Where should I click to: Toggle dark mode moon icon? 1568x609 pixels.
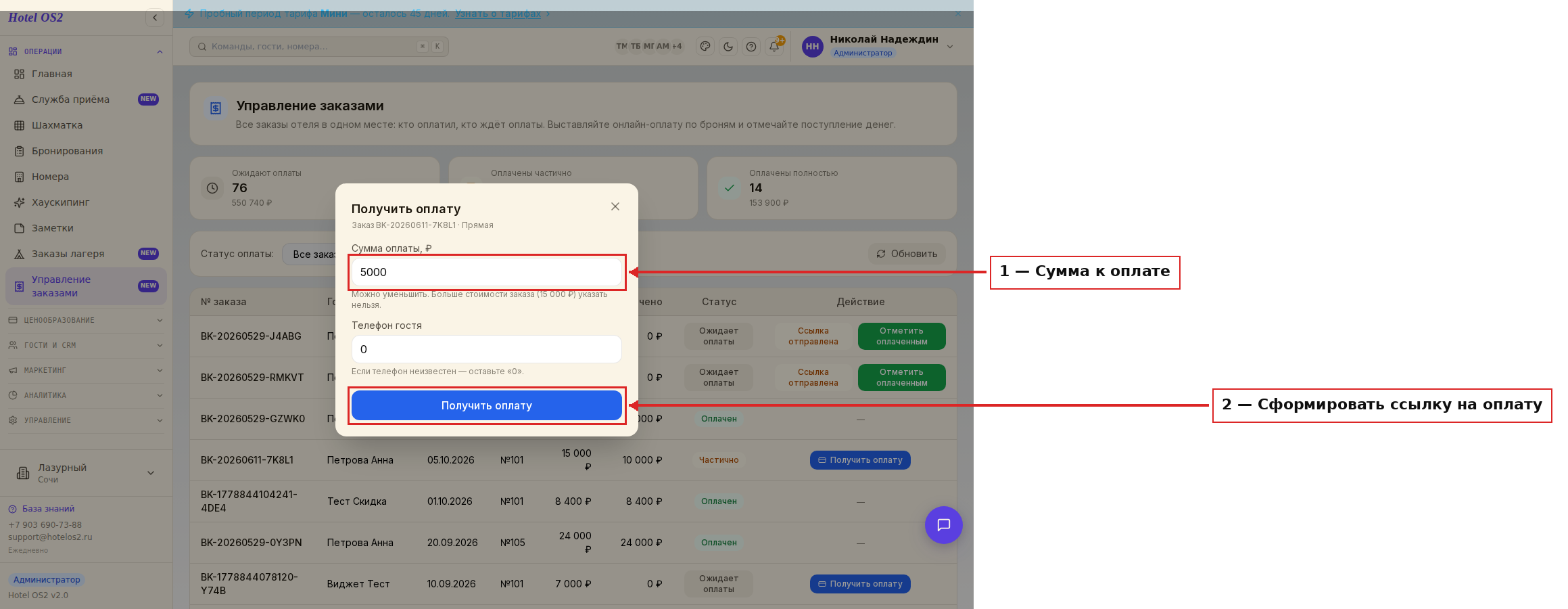pos(728,47)
